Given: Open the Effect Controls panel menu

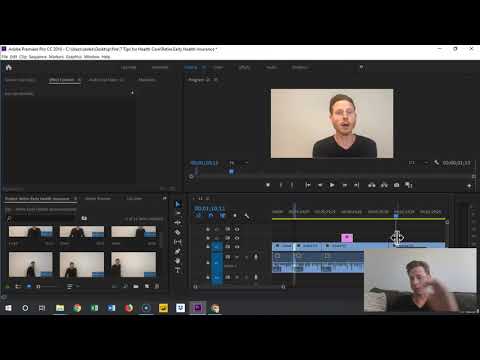Looking at the screenshot, I should tap(79, 80).
